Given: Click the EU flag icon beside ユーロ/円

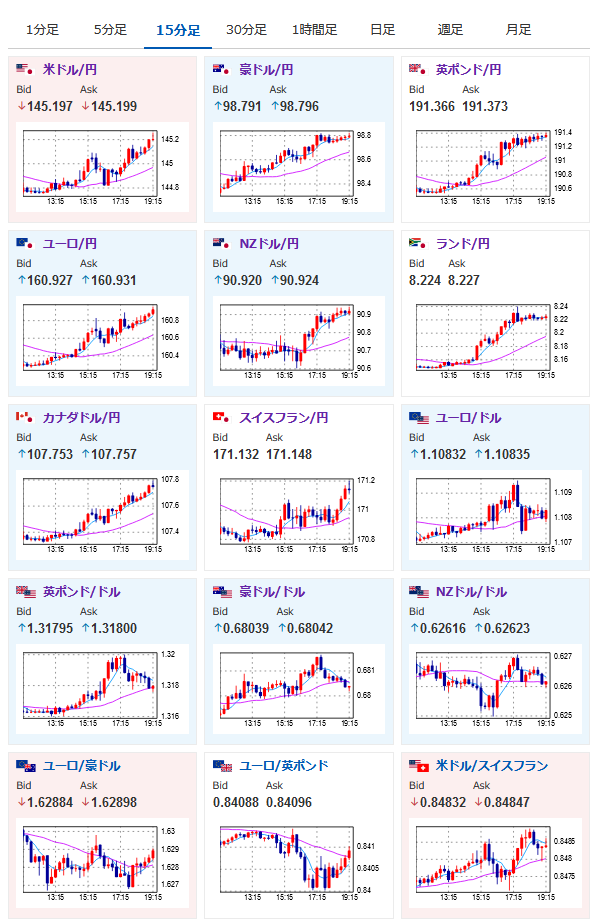Looking at the screenshot, I should point(25,243).
